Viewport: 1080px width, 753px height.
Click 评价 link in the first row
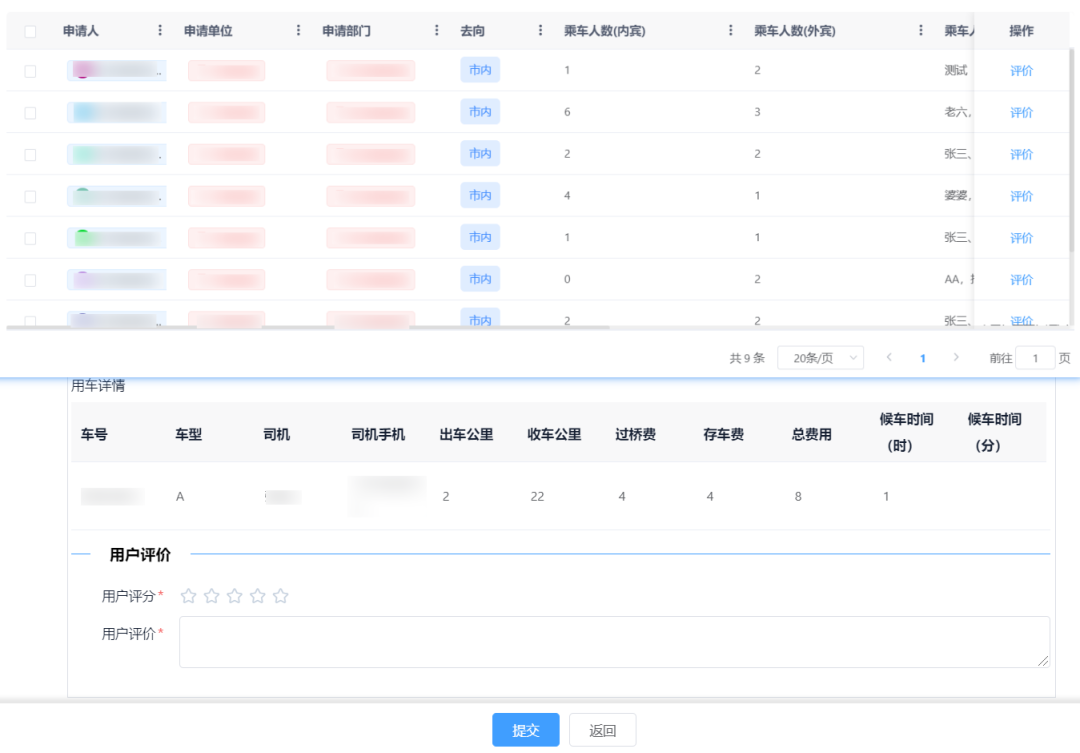pyautogui.click(x=1021, y=71)
